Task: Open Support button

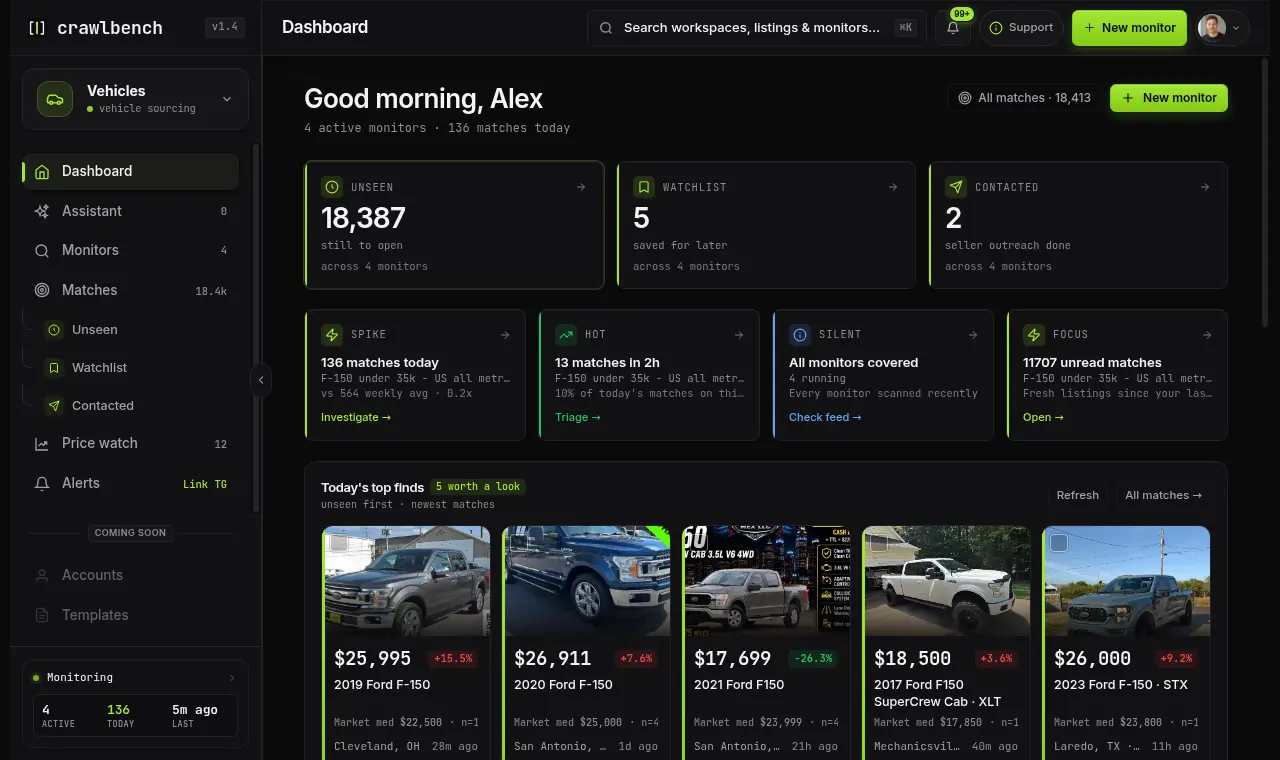Action: (x=1021, y=28)
